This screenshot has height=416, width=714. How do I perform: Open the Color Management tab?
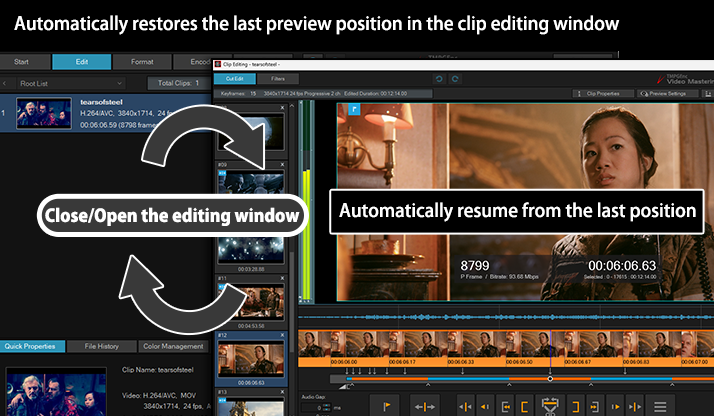[173, 346]
